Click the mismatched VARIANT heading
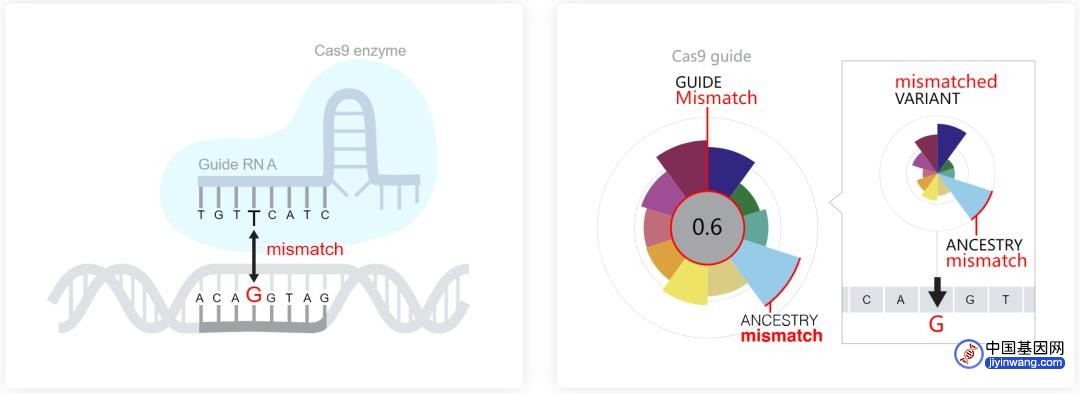 click(x=946, y=90)
